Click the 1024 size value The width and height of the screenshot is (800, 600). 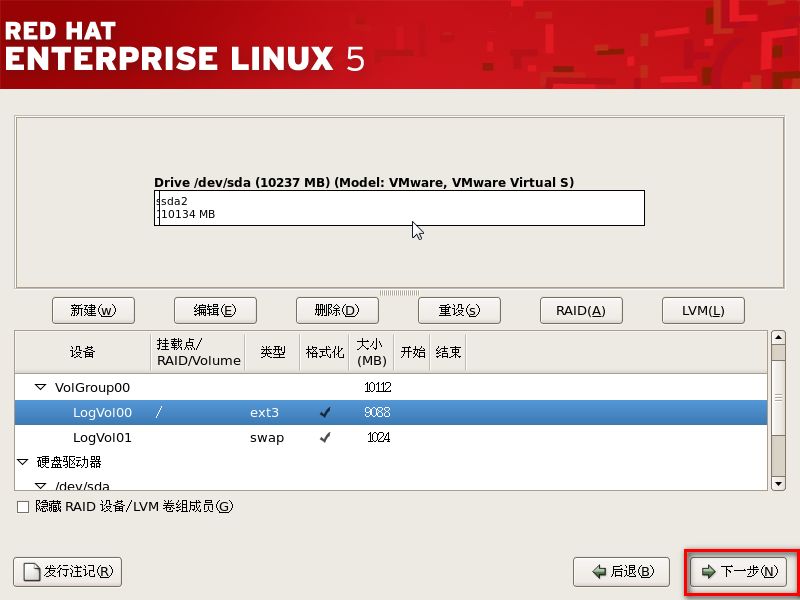(x=379, y=437)
